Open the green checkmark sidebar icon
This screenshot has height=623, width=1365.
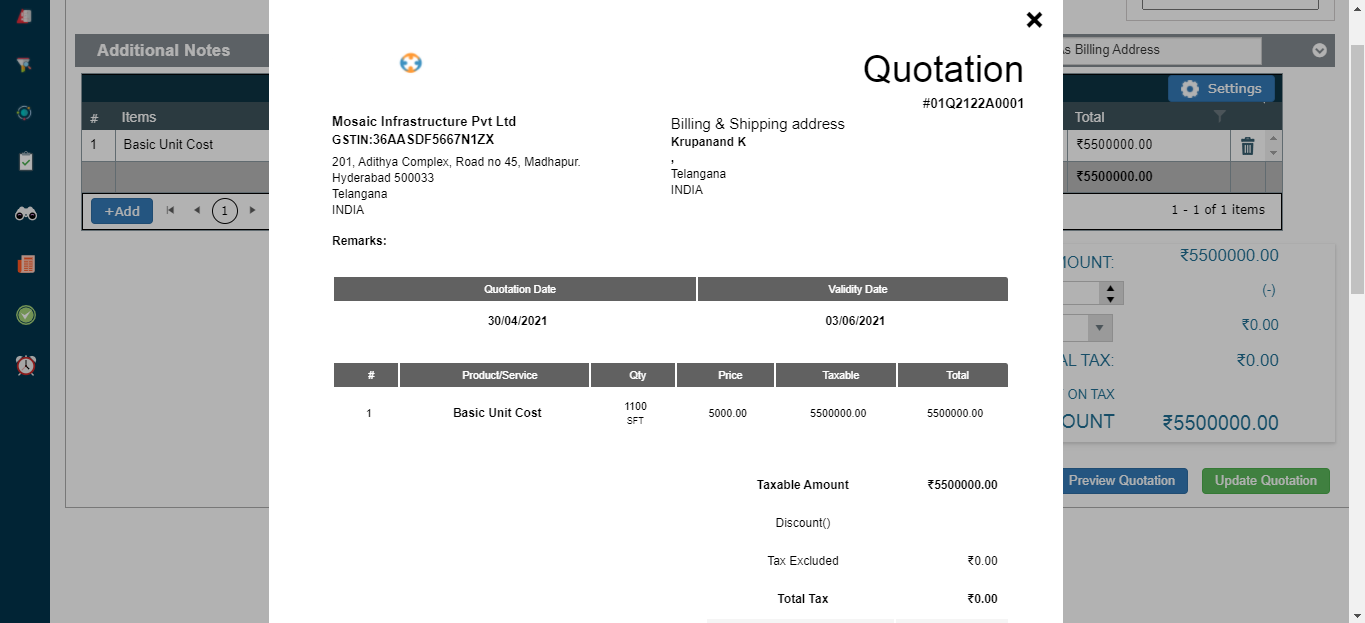click(x=25, y=315)
